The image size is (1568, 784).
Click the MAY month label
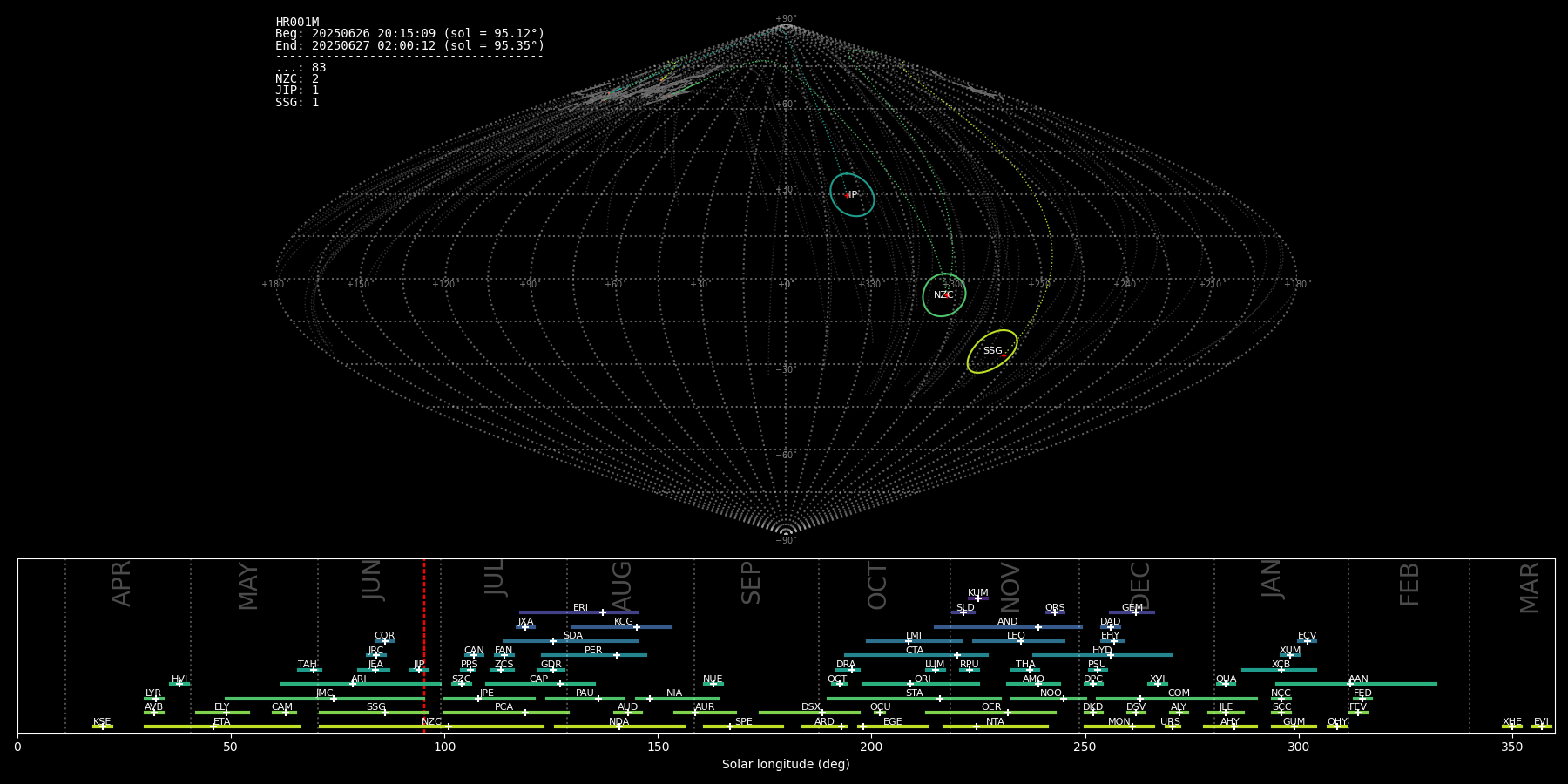click(248, 586)
